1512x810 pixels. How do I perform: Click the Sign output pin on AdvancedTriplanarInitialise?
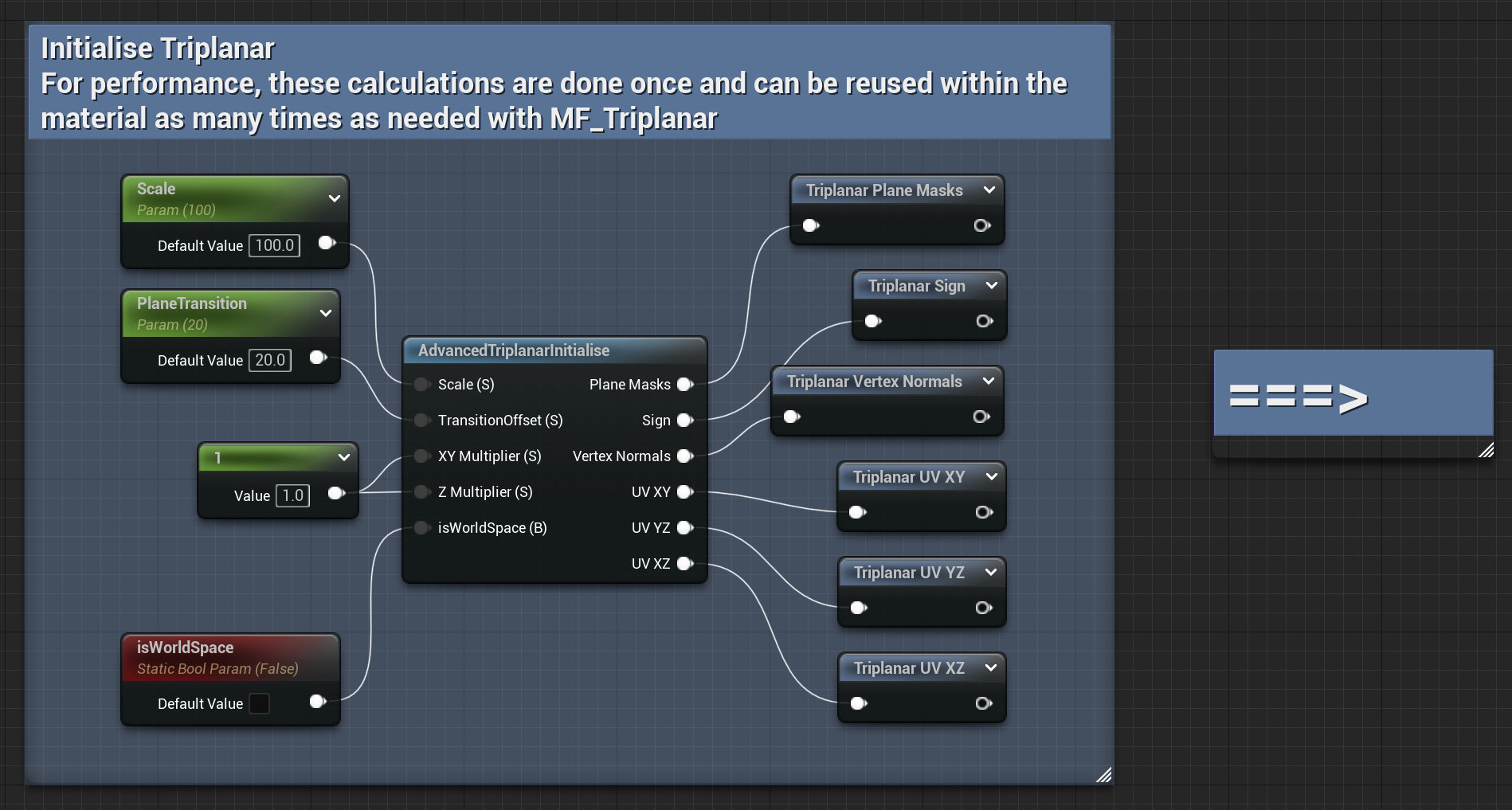click(x=685, y=421)
